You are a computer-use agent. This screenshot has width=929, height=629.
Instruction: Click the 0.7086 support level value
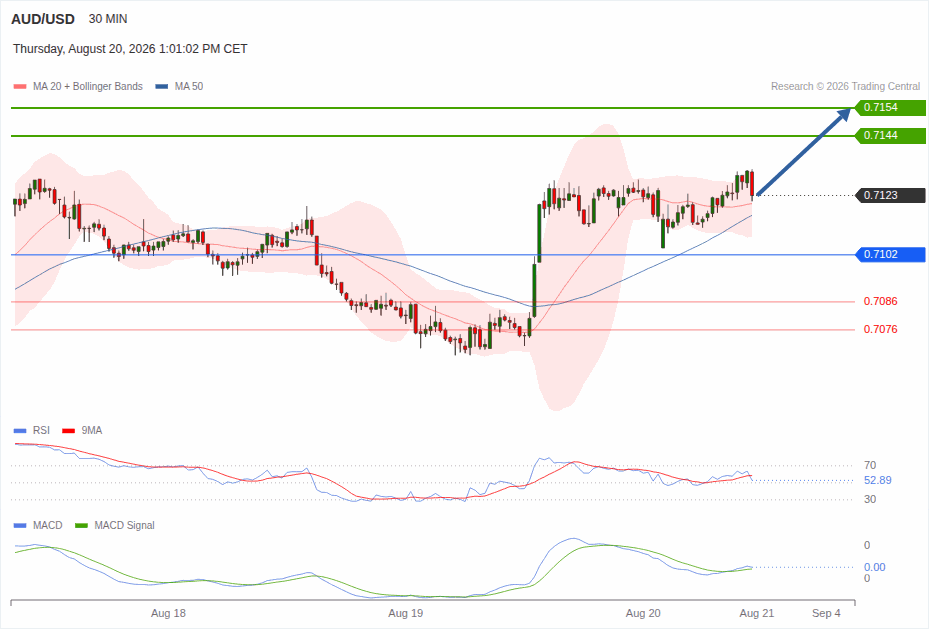(880, 301)
